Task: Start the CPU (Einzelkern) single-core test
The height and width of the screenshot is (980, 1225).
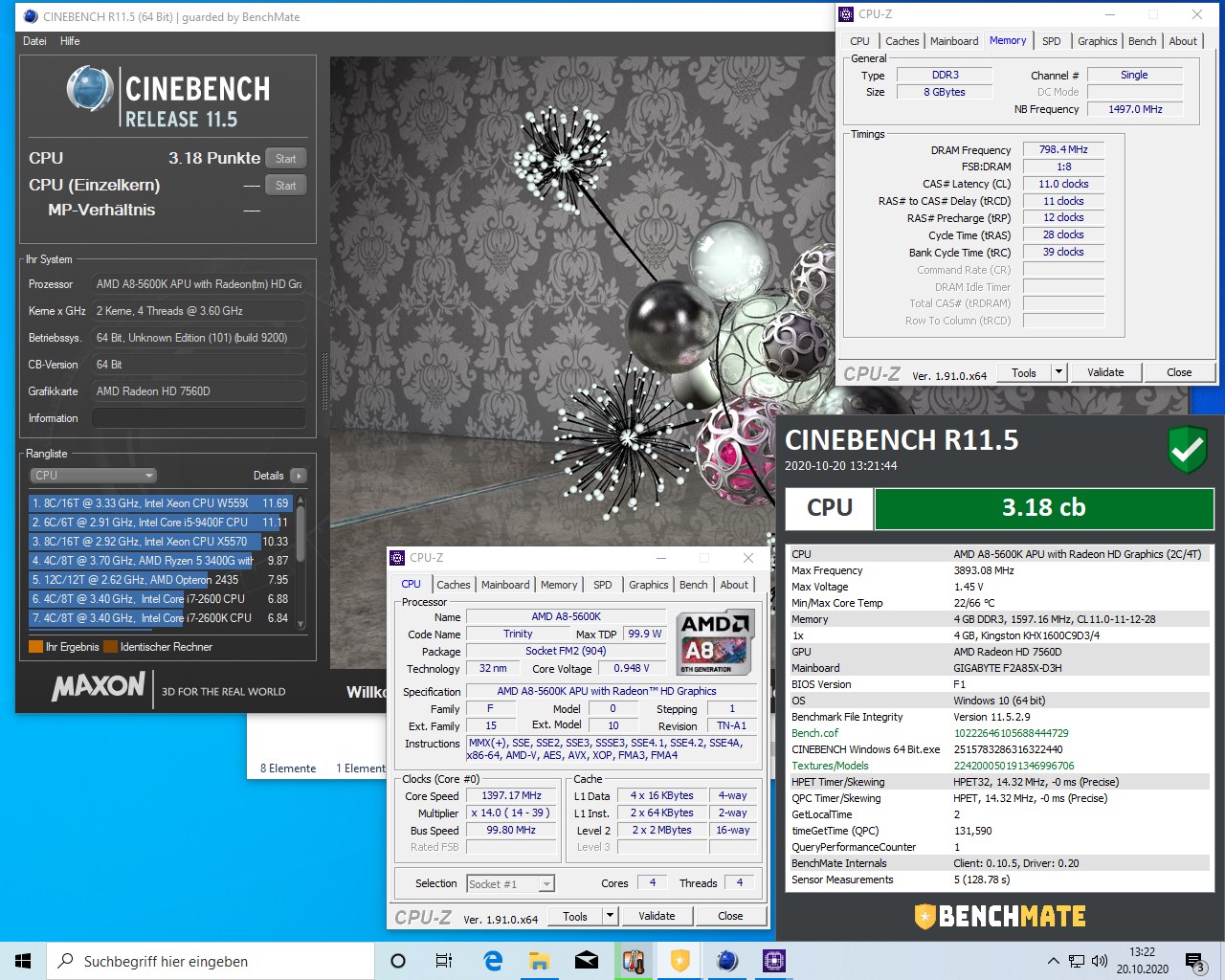Action: coord(285,185)
